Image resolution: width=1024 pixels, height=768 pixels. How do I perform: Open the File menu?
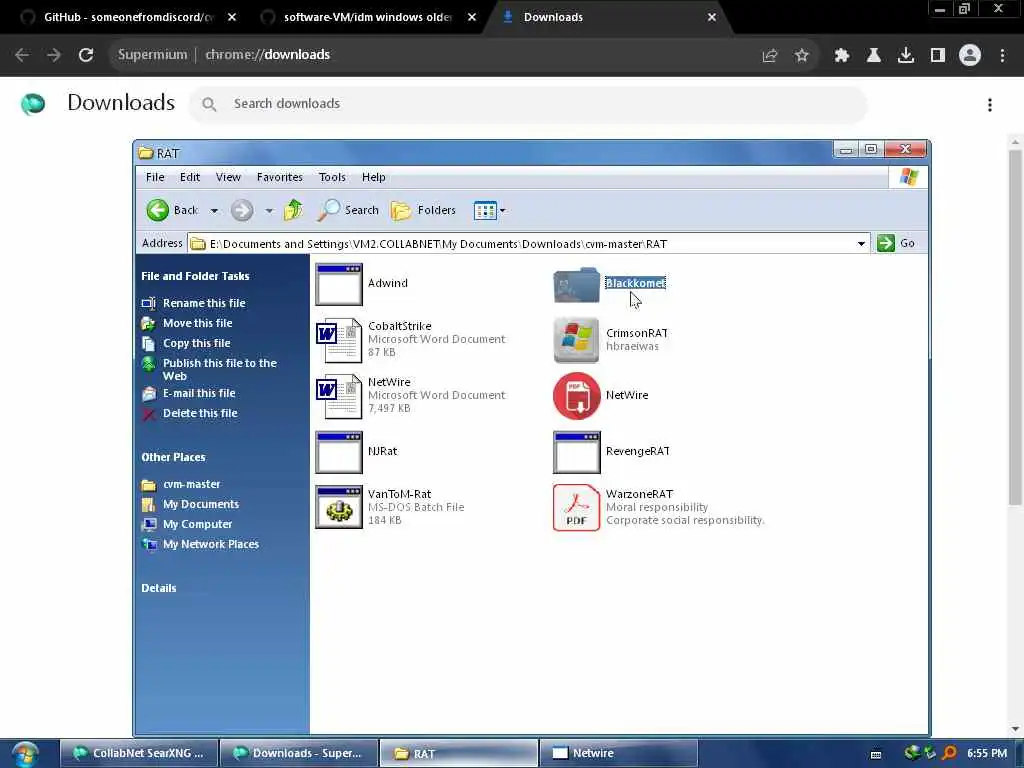coord(155,177)
